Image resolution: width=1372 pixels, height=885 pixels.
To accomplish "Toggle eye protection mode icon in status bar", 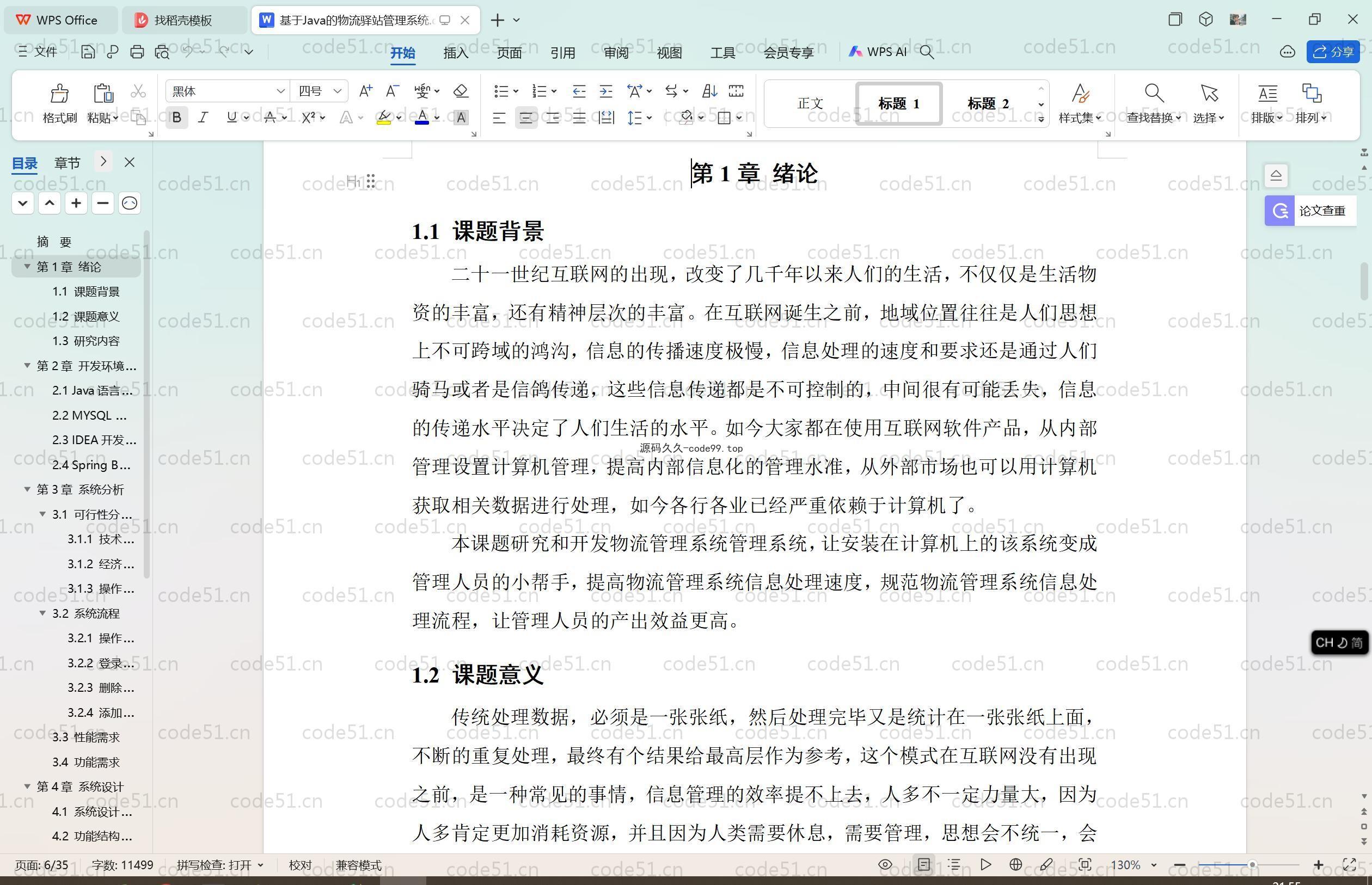I will point(885,864).
